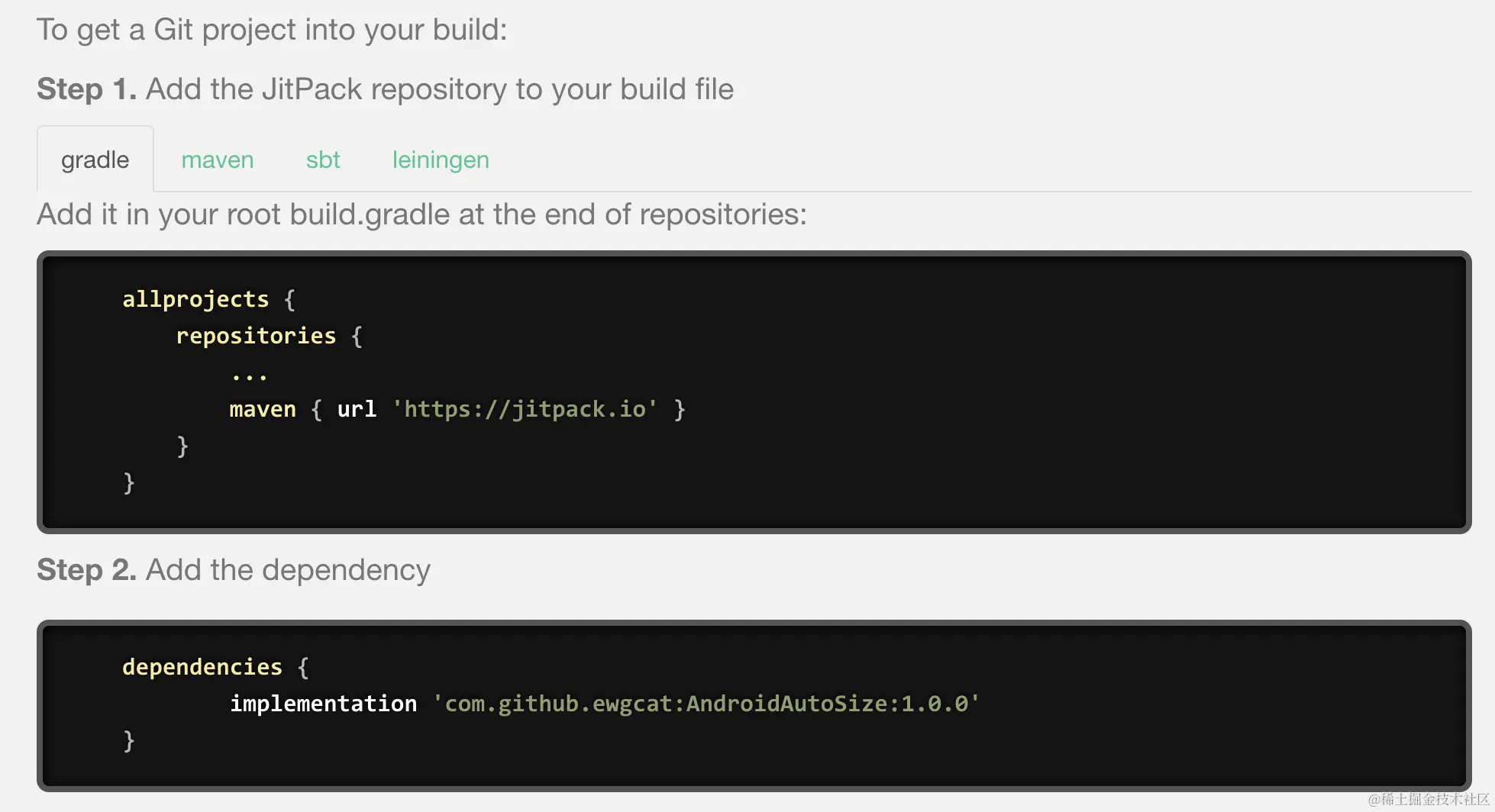
Task: Click the closing brace of dependencies block
Action: point(129,740)
